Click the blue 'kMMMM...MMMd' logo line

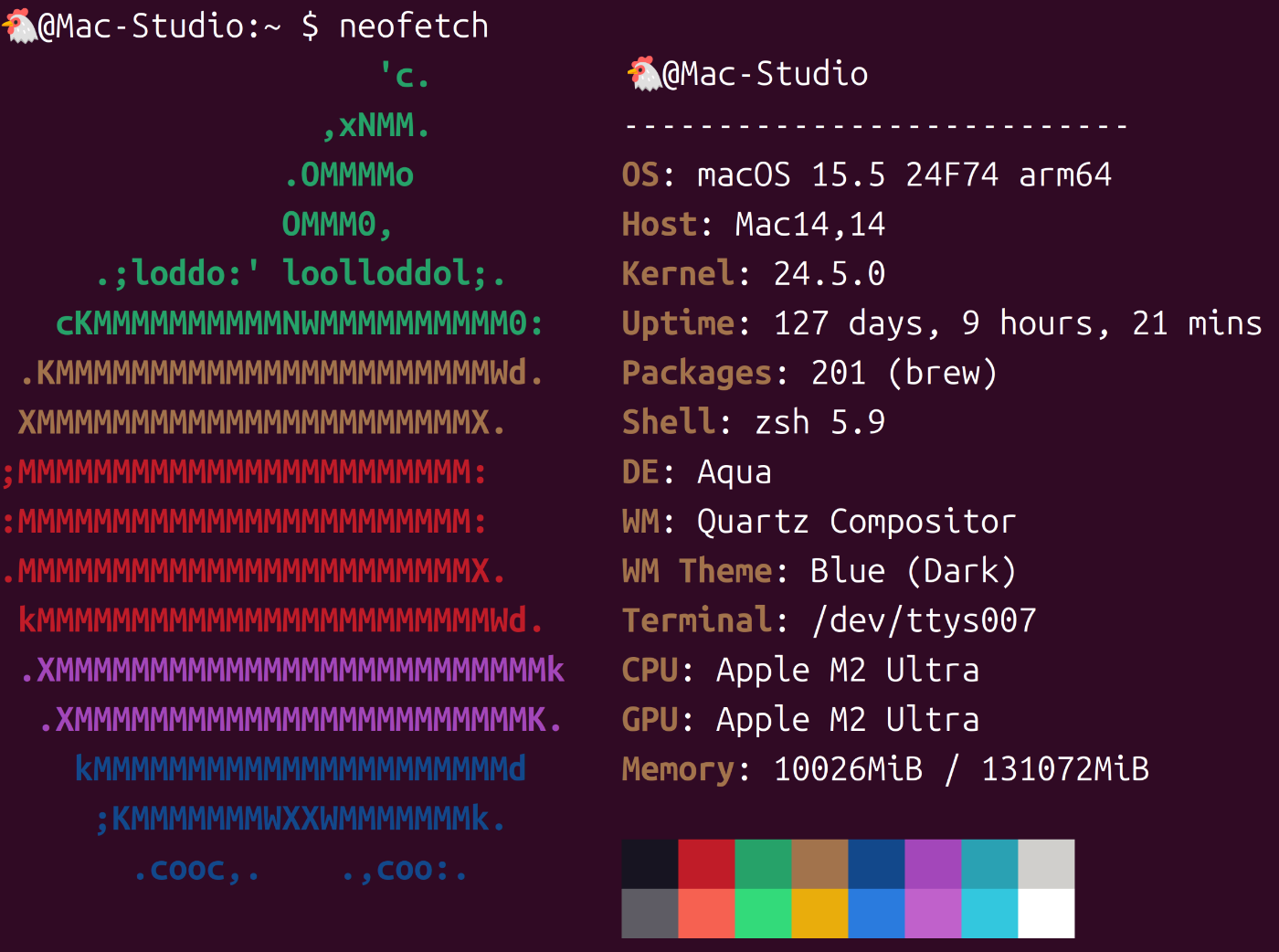pos(300,769)
